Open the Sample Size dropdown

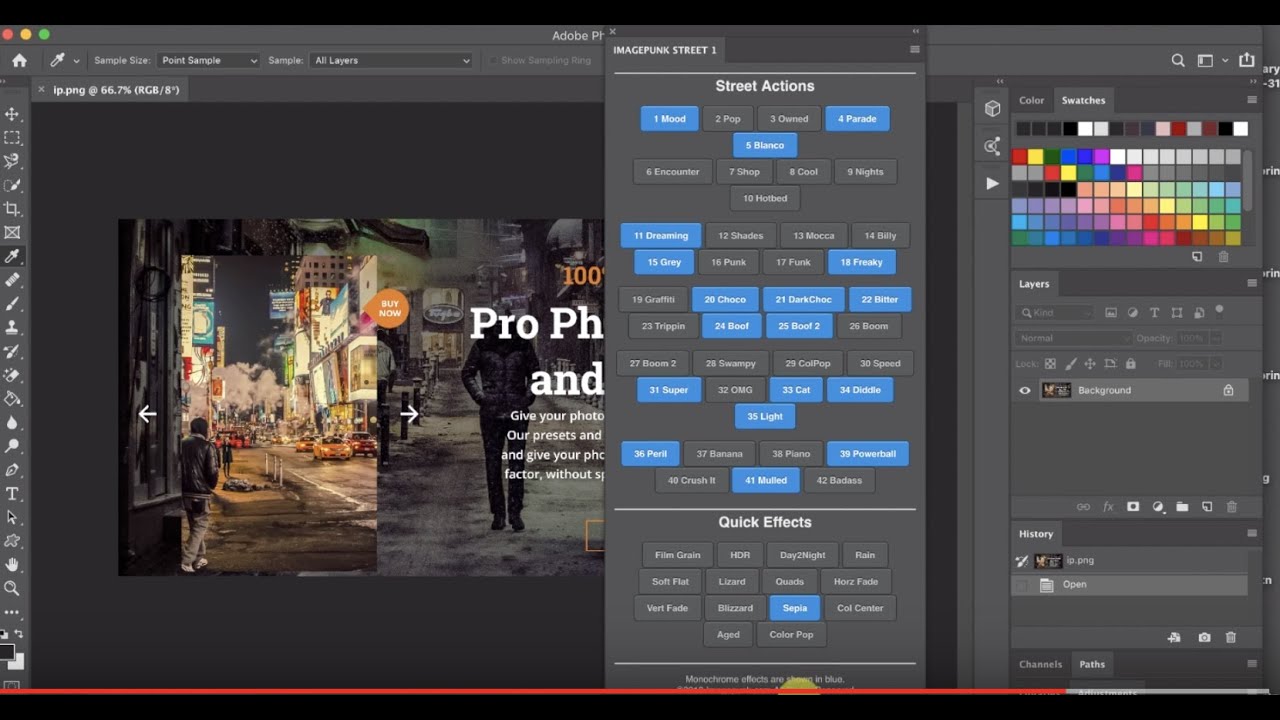pos(208,60)
